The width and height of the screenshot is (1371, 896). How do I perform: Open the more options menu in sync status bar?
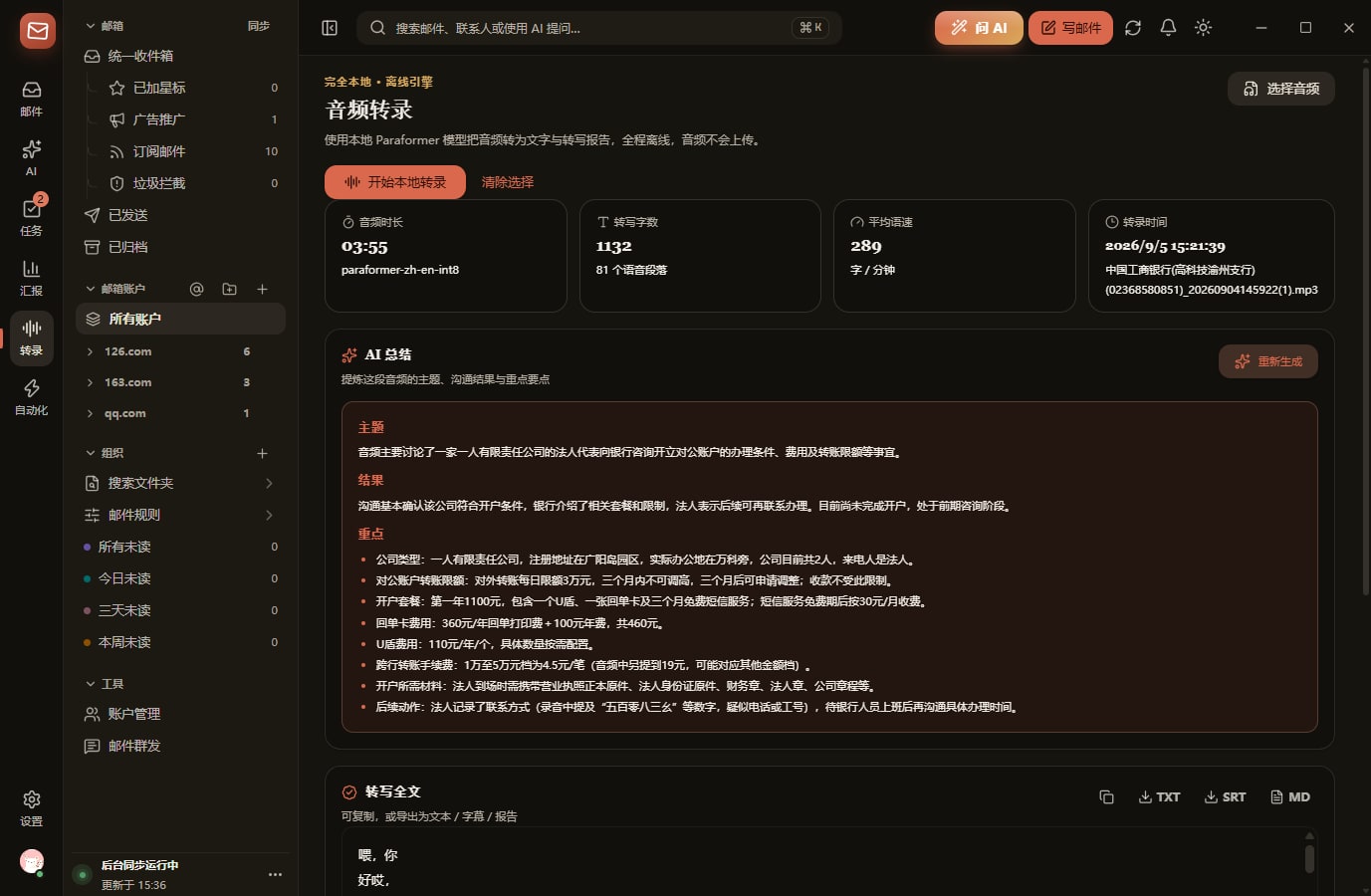point(275,874)
